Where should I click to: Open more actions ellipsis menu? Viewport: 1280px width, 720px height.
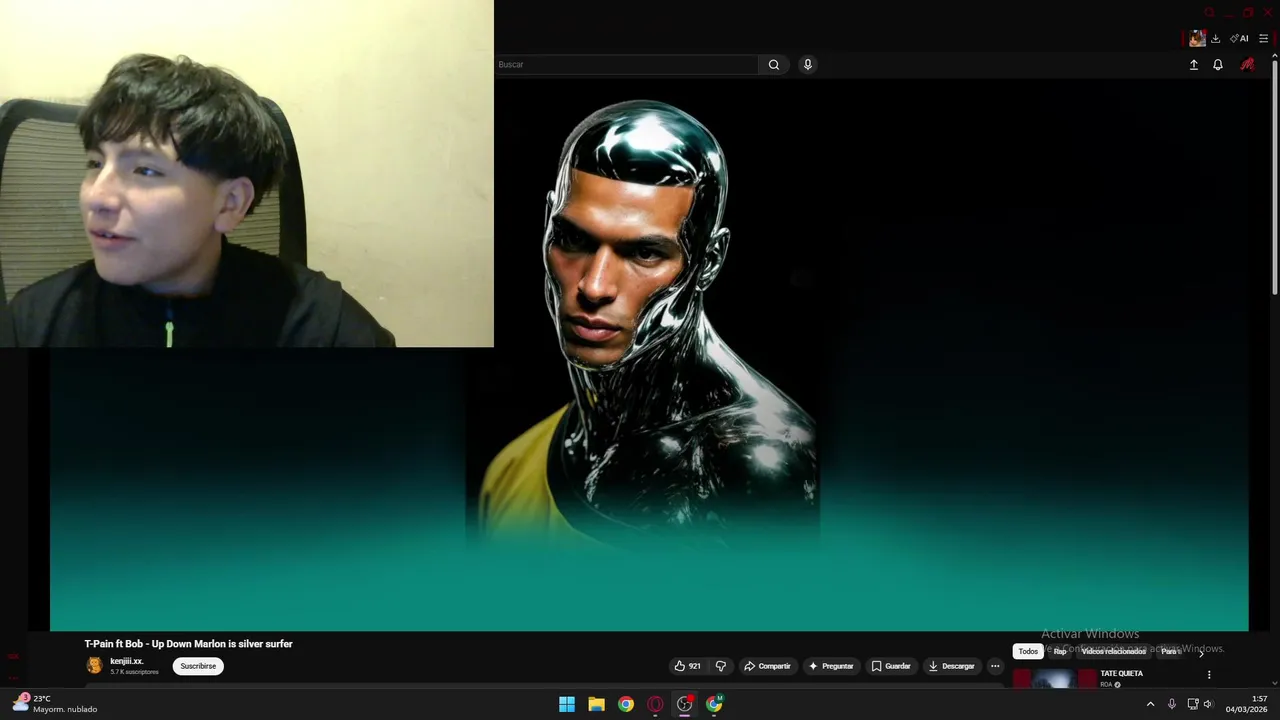pos(995,666)
